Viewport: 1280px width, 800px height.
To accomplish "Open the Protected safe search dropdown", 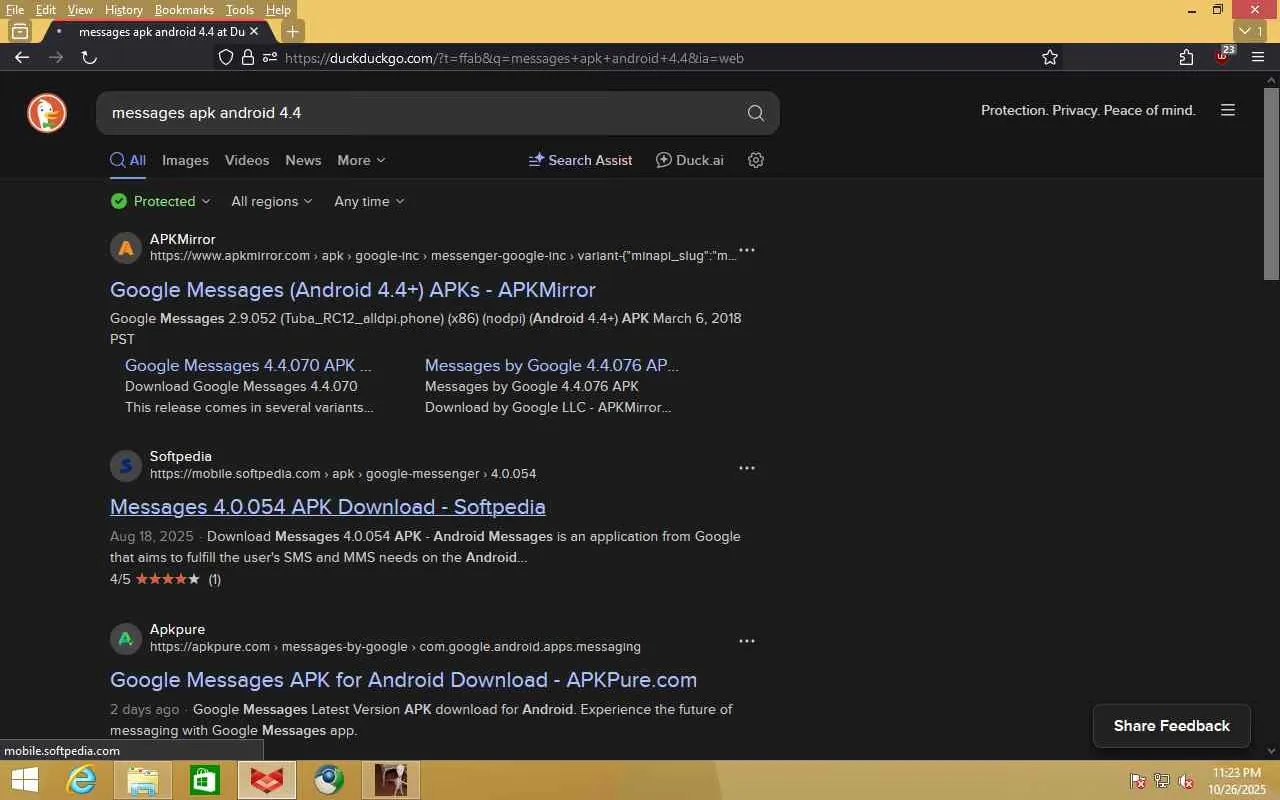I will click(x=161, y=201).
